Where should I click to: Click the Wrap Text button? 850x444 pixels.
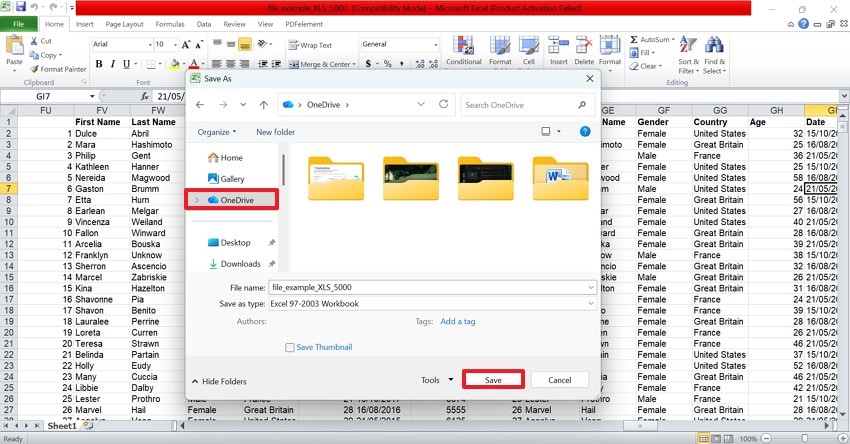[x=310, y=46]
